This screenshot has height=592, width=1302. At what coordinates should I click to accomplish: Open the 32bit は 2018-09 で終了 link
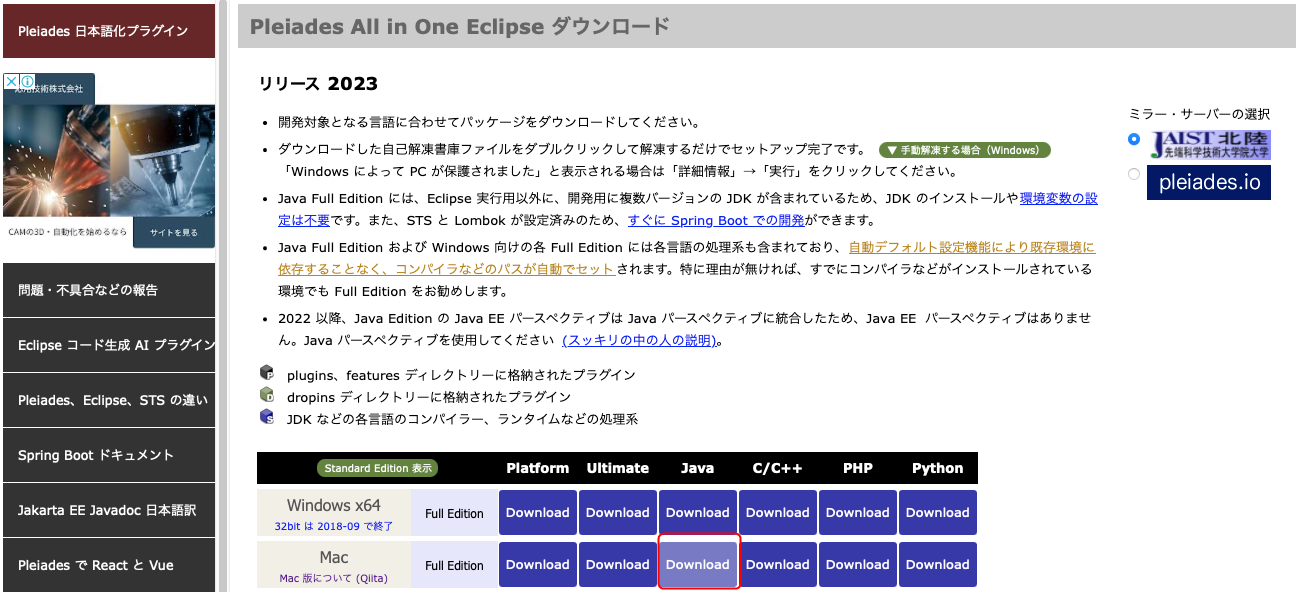pyautogui.click(x=334, y=526)
